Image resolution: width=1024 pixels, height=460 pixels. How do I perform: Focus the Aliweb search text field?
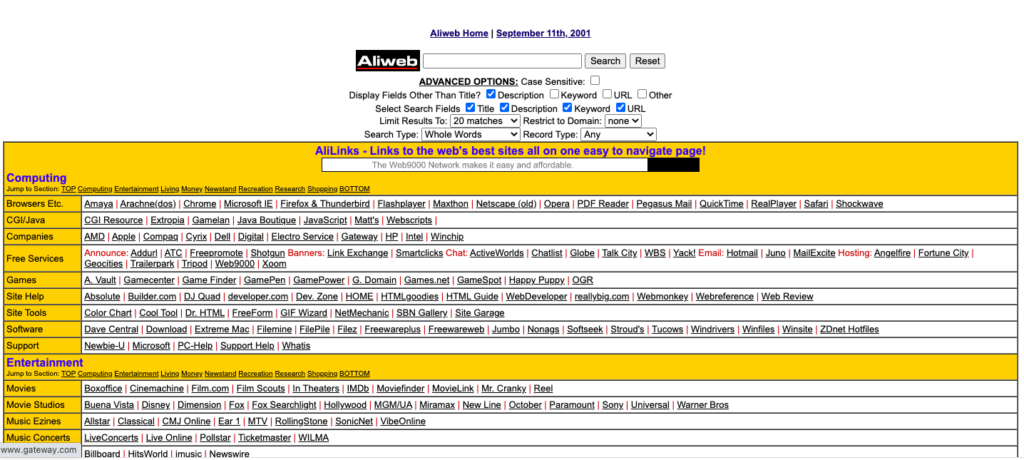pos(502,61)
